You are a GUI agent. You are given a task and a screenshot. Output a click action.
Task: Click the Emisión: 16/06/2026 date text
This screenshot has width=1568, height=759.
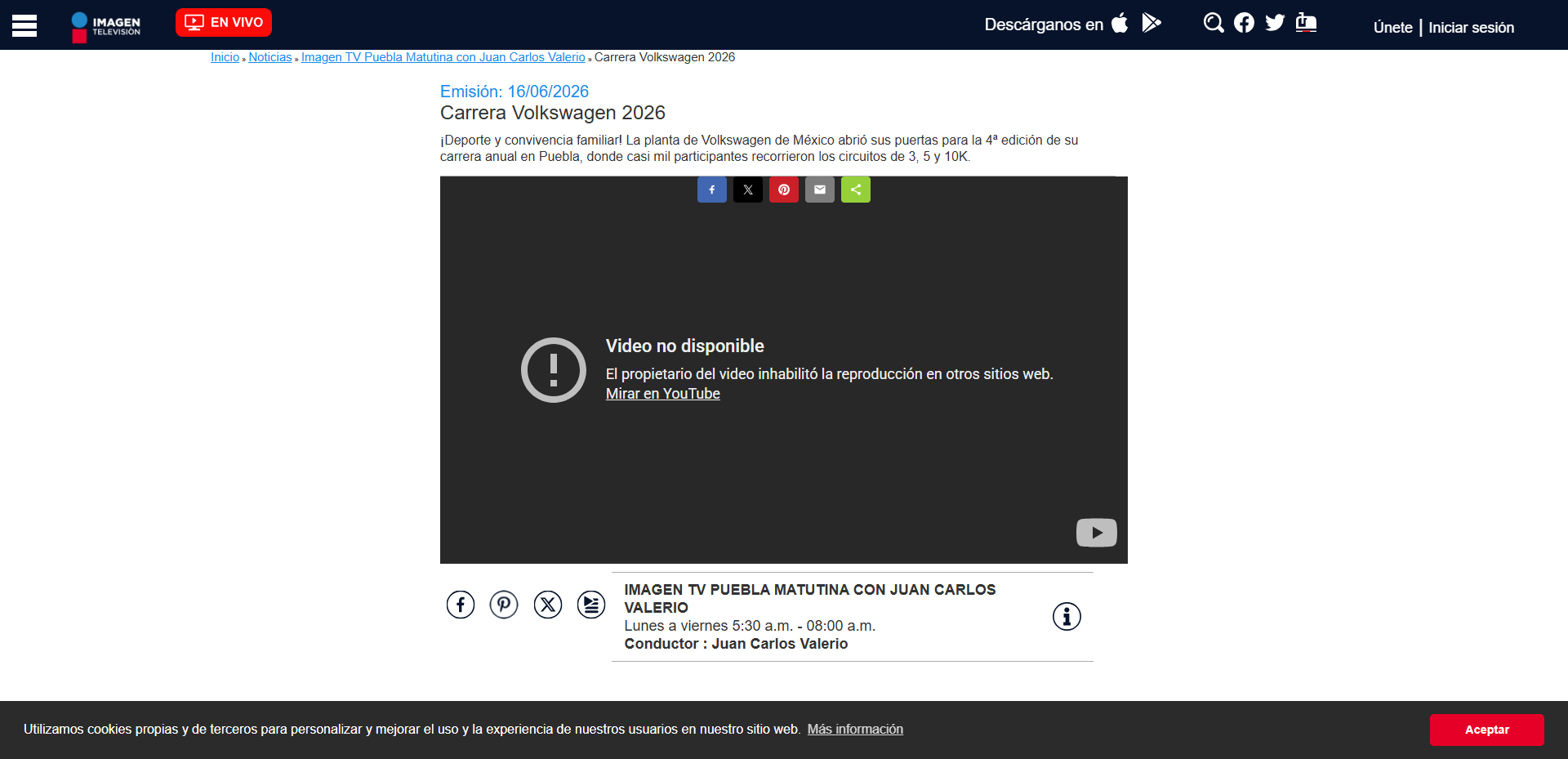point(514,92)
